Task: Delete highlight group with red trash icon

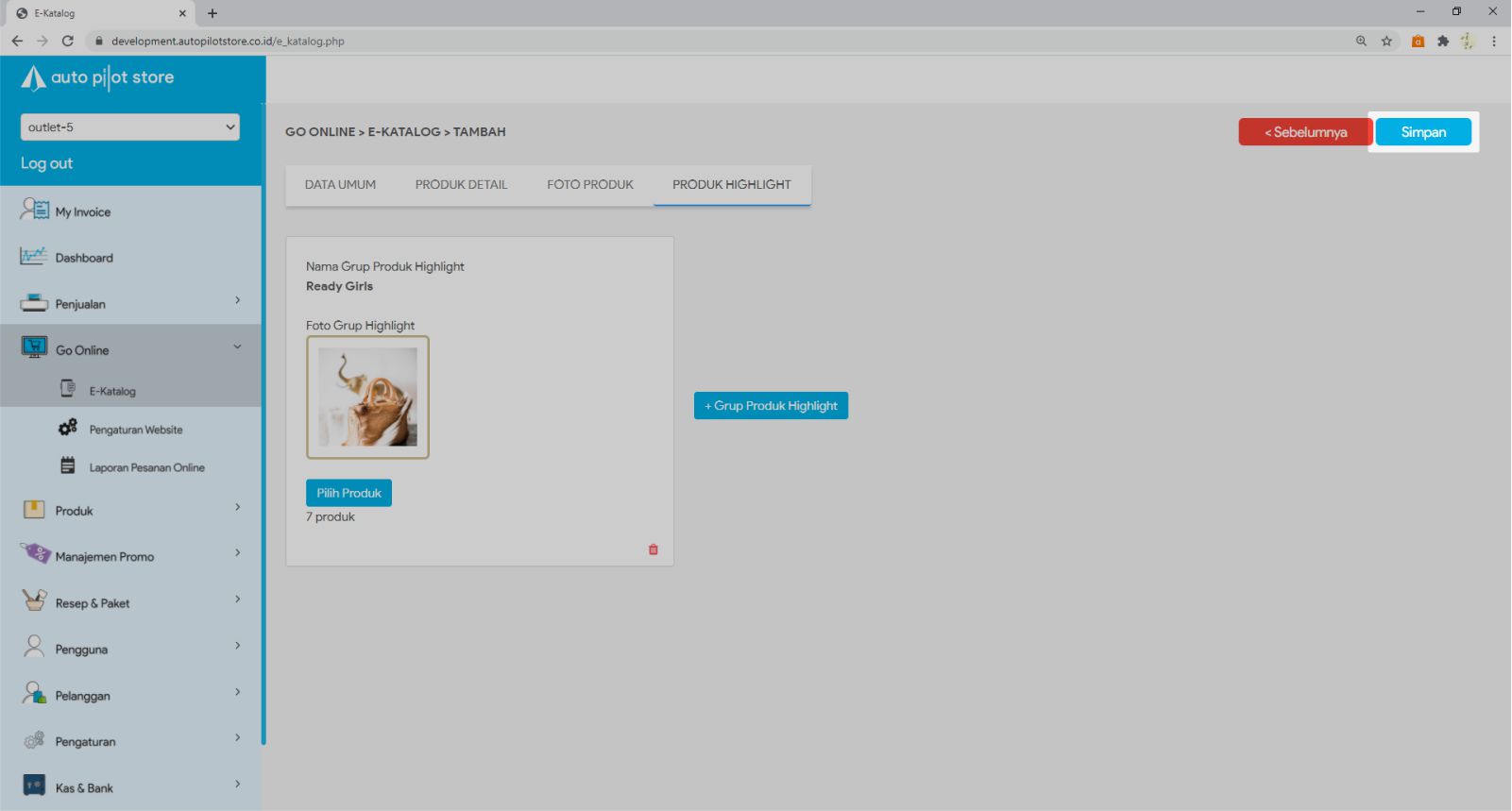Action: pos(653,549)
